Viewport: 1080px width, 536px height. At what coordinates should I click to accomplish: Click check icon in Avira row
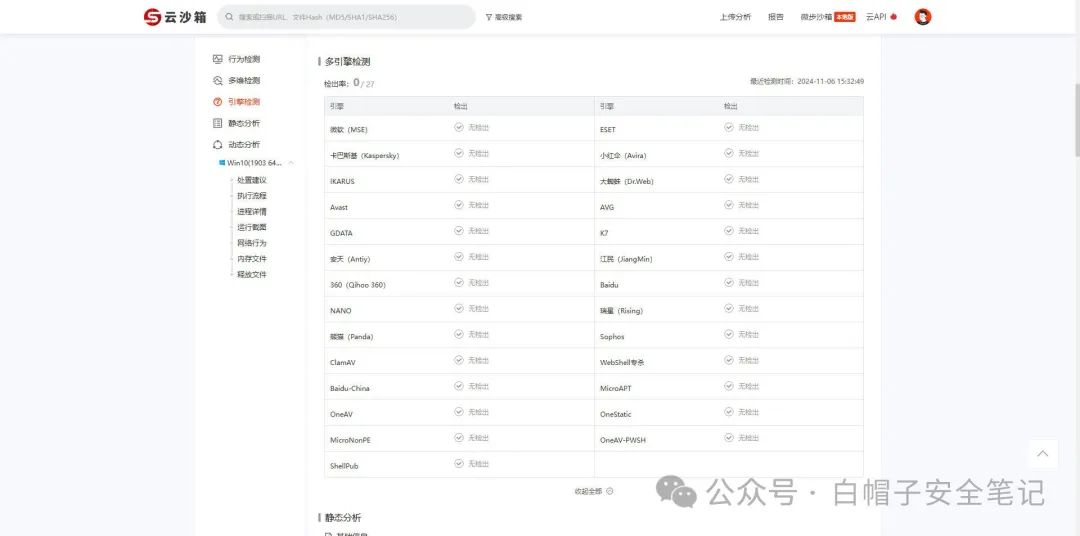pyautogui.click(x=729, y=153)
